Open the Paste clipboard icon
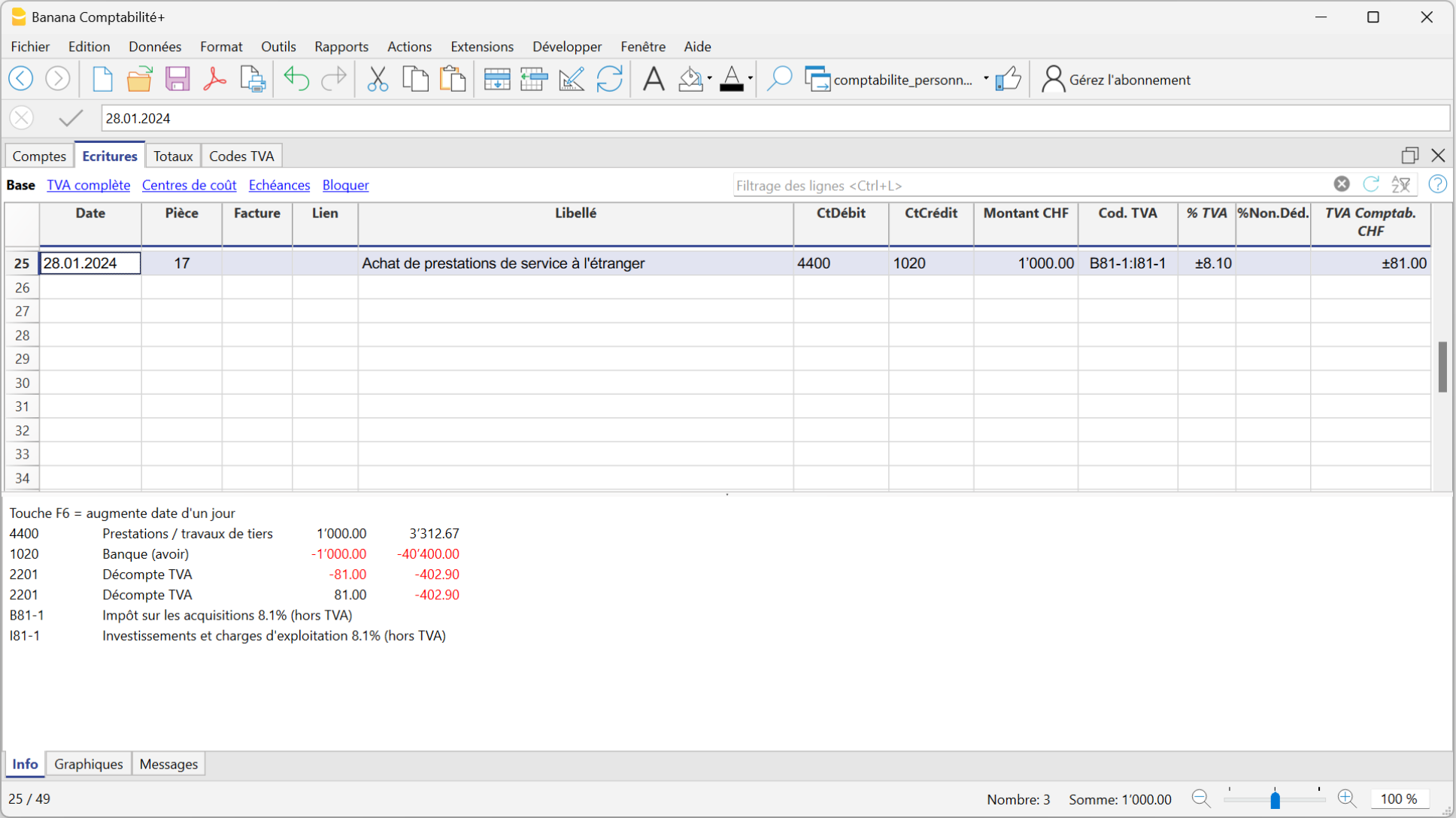 coord(452,79)
